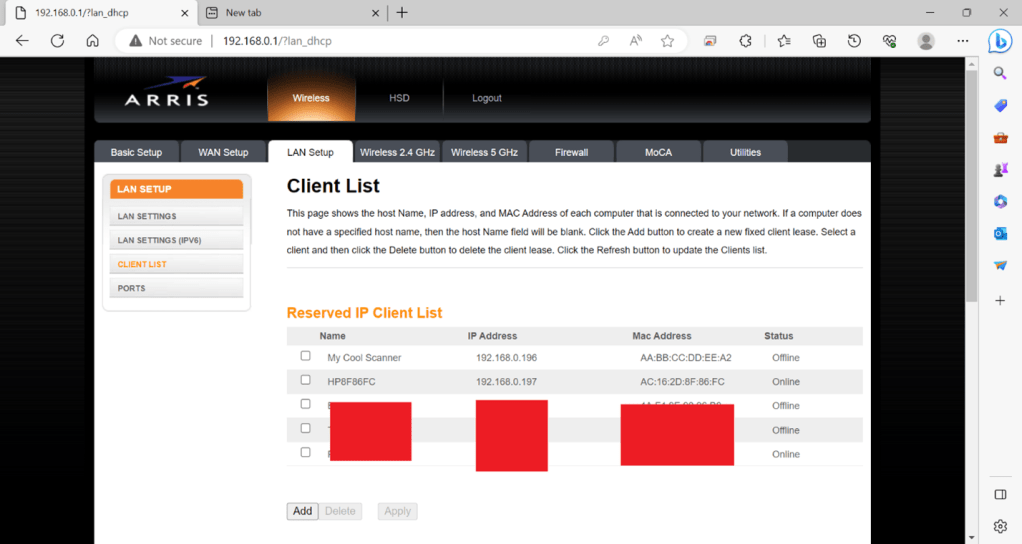Check the My Cool Scanner checkbox
This screenshot has width=1022, height=544.
click(x=306, y=356)
